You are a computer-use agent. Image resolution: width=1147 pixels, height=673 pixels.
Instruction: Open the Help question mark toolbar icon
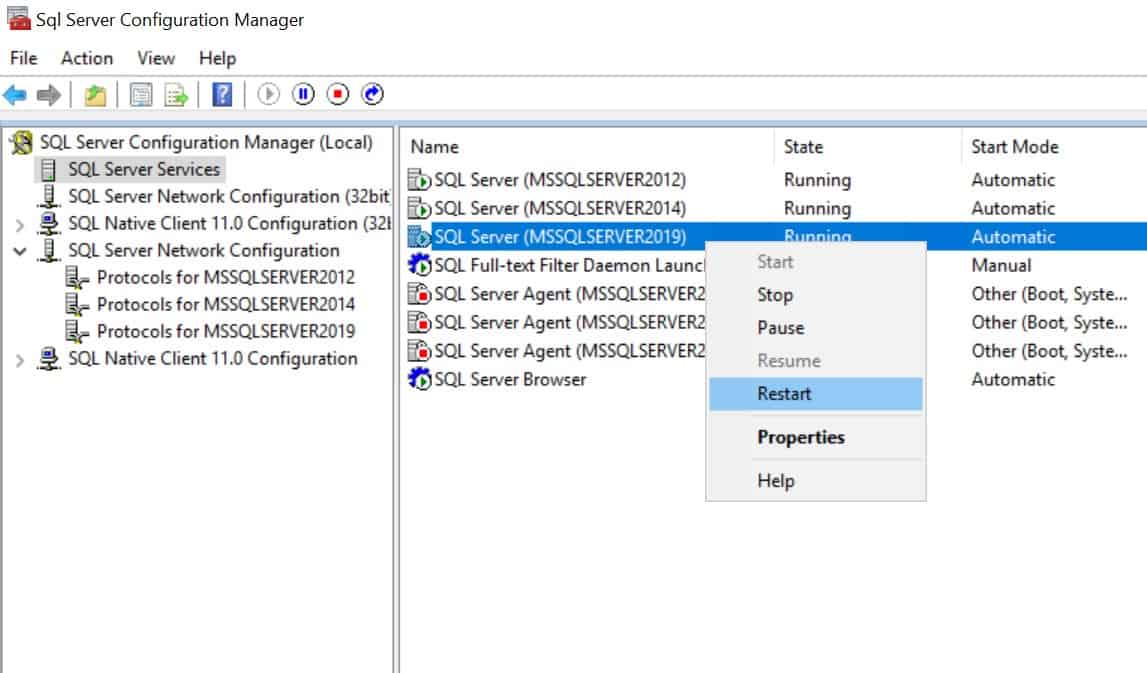(x=222, y=94)
